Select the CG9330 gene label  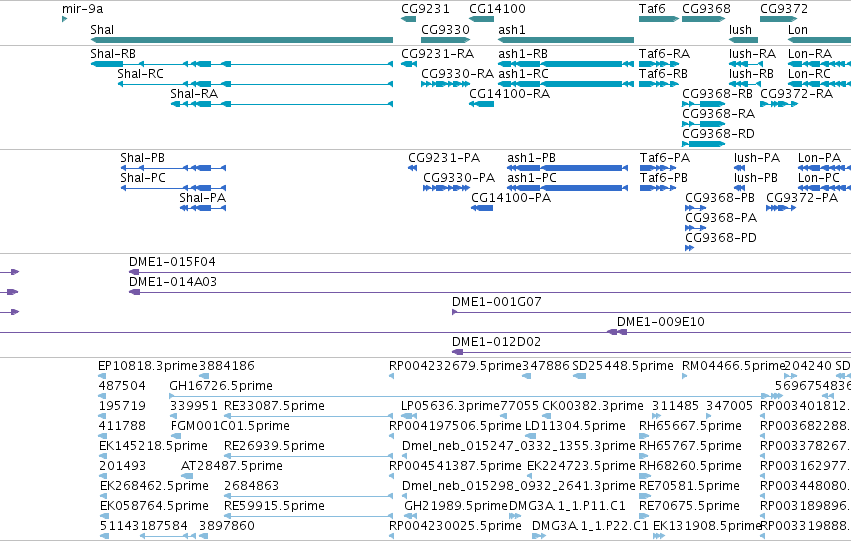(445, 30)
